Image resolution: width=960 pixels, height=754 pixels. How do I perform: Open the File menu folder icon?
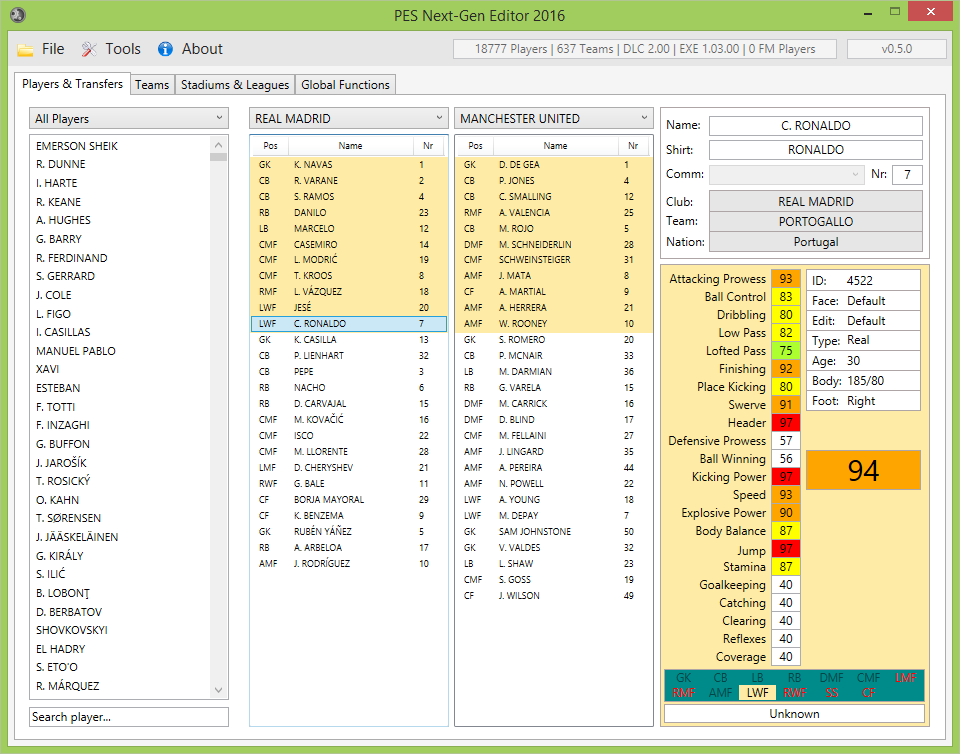(25, 50)
